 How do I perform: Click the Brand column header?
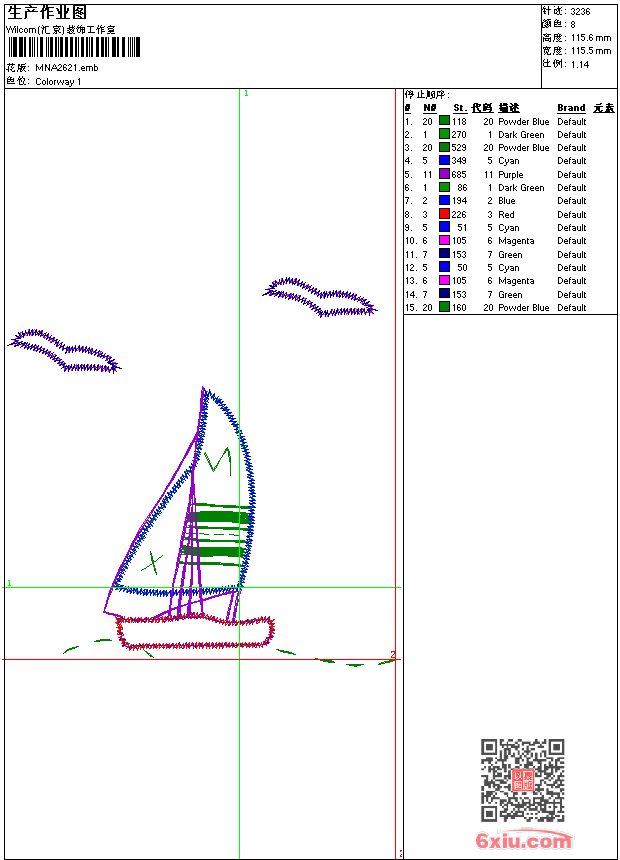click(x=571, y=108)
